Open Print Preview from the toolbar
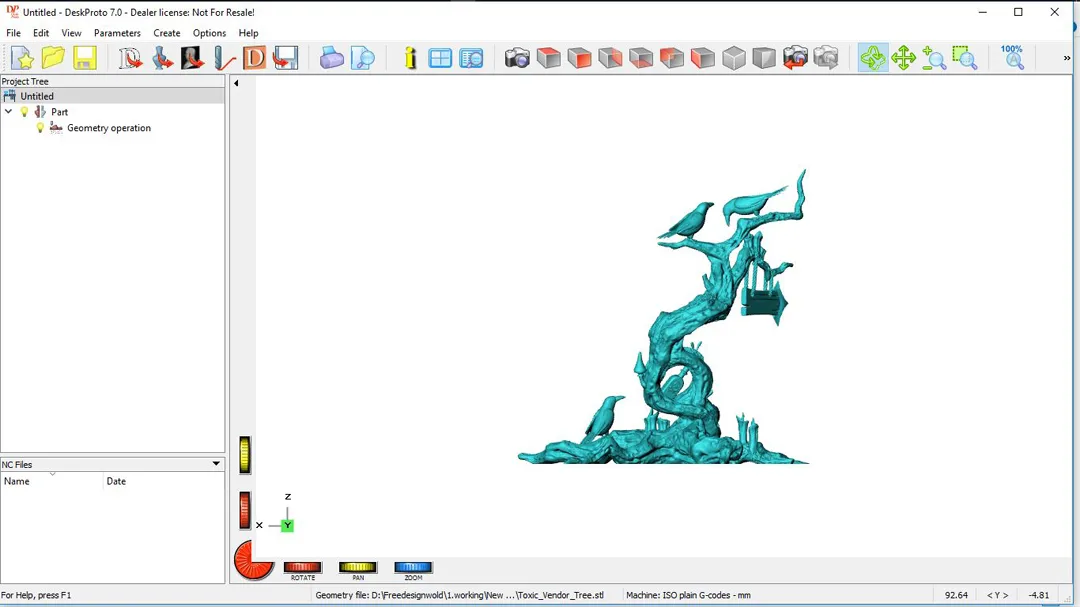This screenshot has height=607, width=1080. tap(363, 58)
